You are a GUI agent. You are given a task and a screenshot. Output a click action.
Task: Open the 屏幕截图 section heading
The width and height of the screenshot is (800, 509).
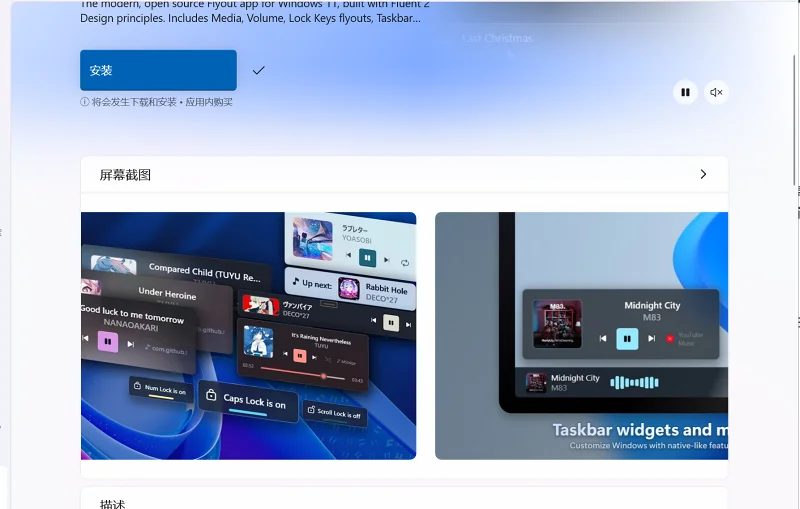tap(125, 175)
